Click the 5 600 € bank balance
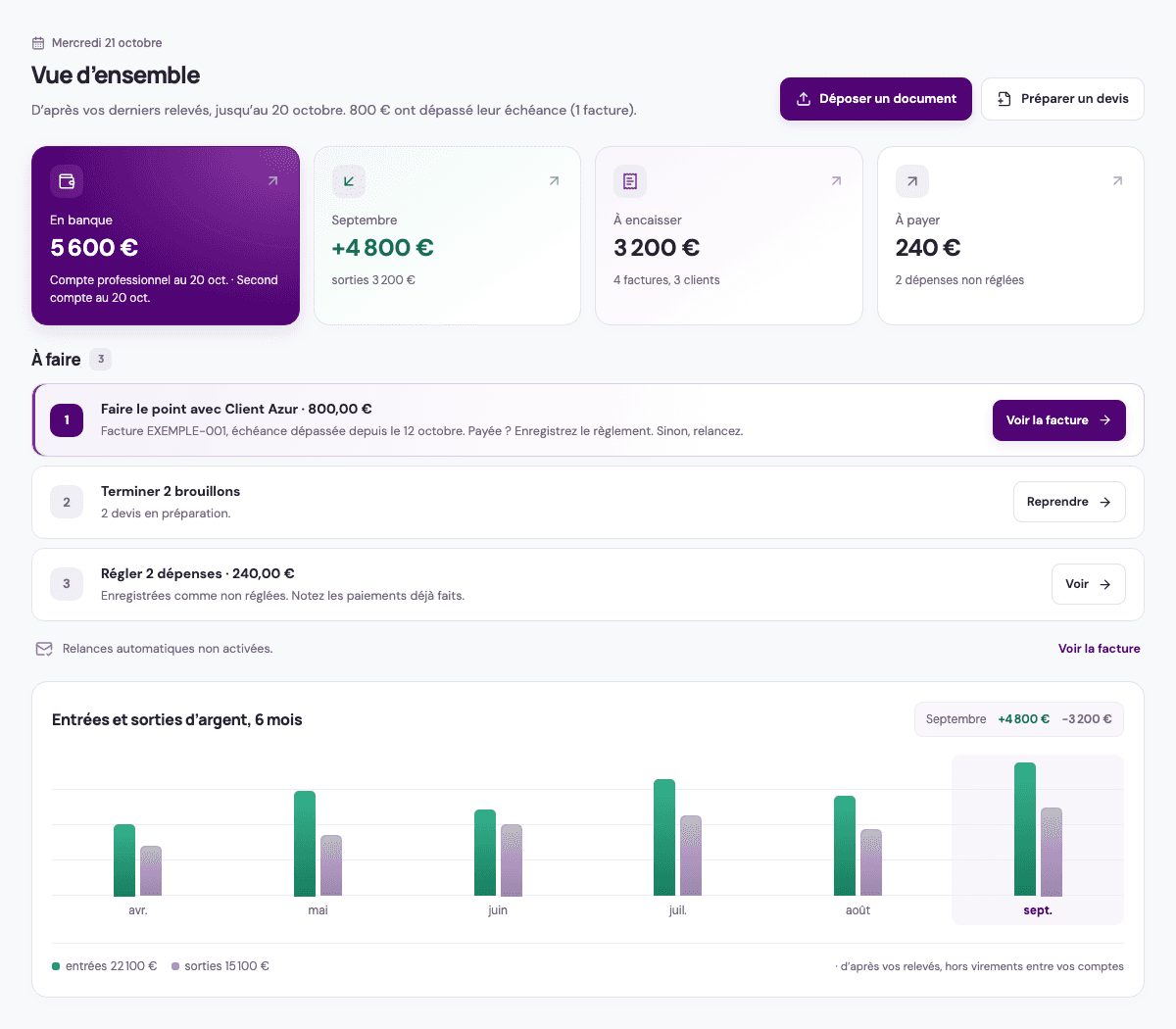 94,248
